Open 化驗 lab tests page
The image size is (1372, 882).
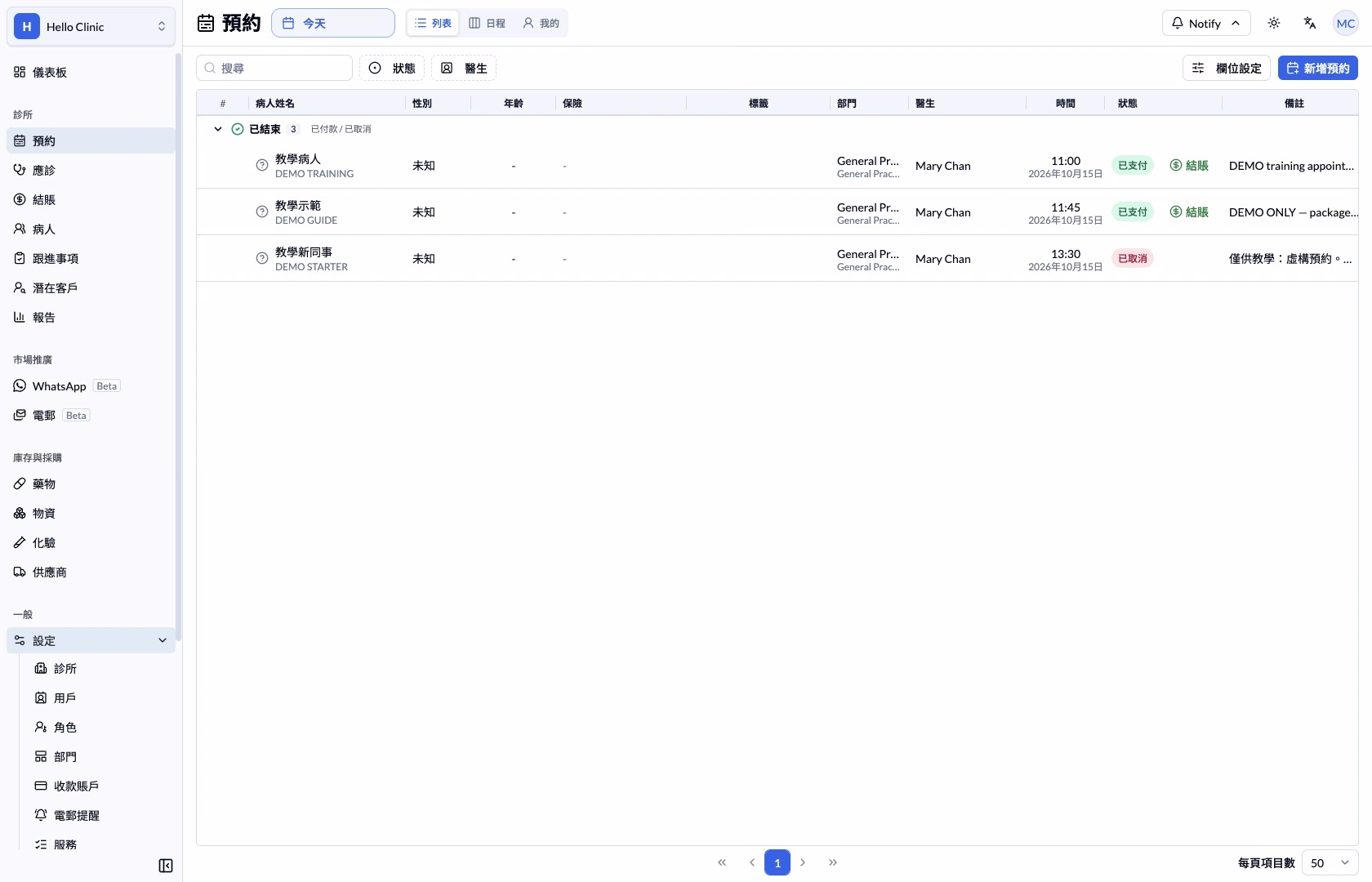pos(91,542)
